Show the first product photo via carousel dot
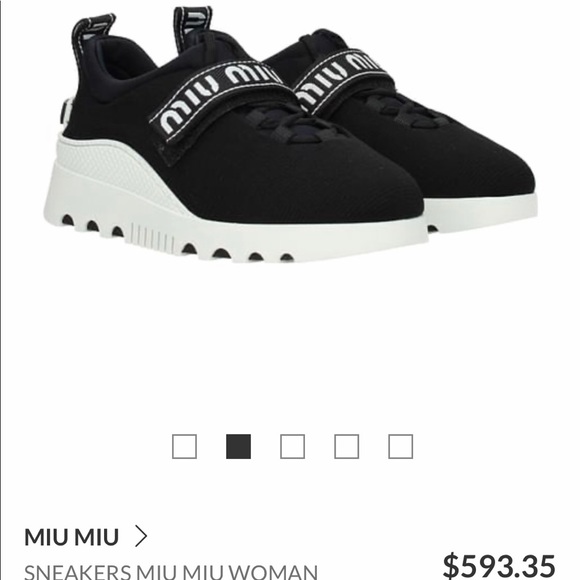The image size is (580, 580). 184,446
